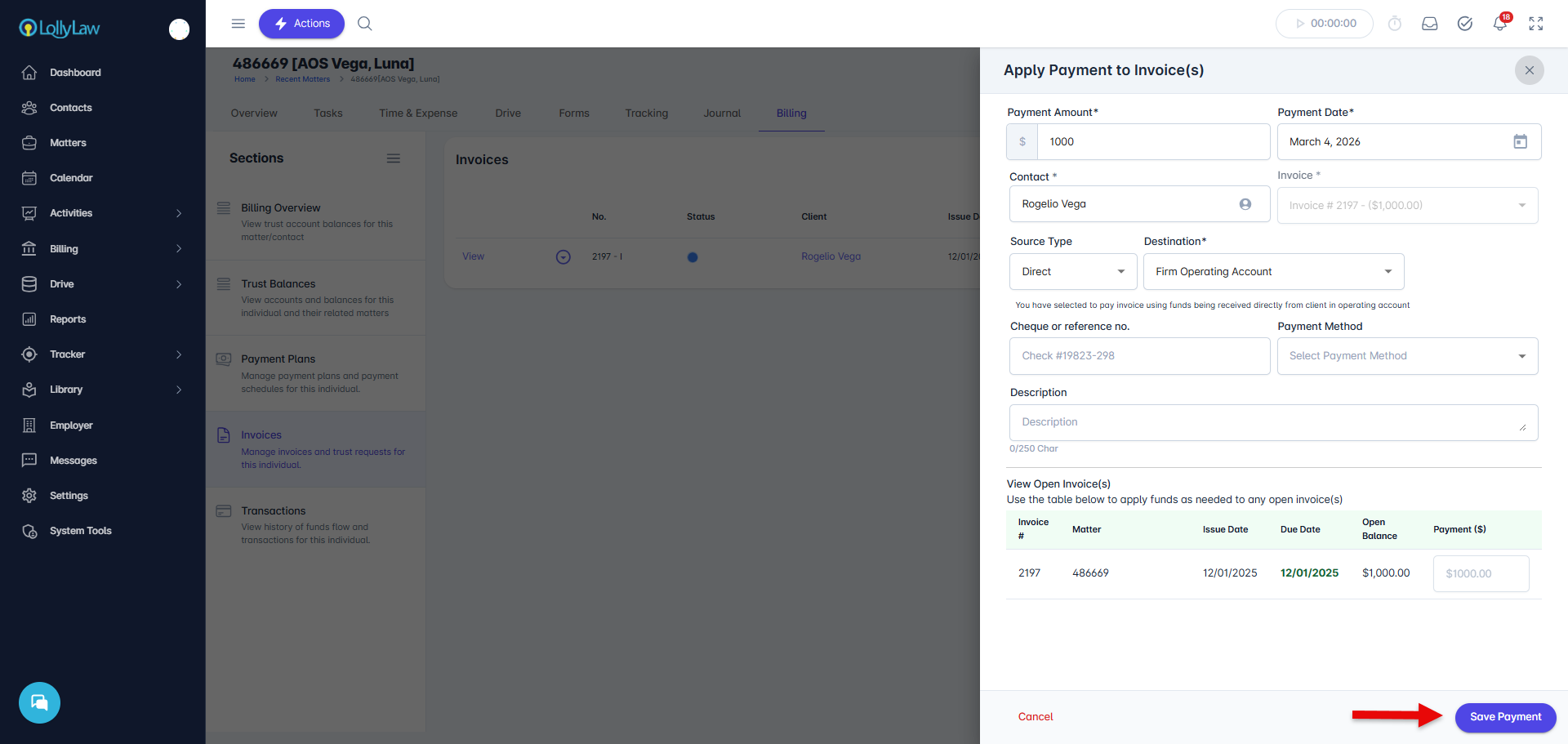Switch to the Tracking tab
Image resolution: width=1568 pixels, height=744 pixels.
point(647,114)
